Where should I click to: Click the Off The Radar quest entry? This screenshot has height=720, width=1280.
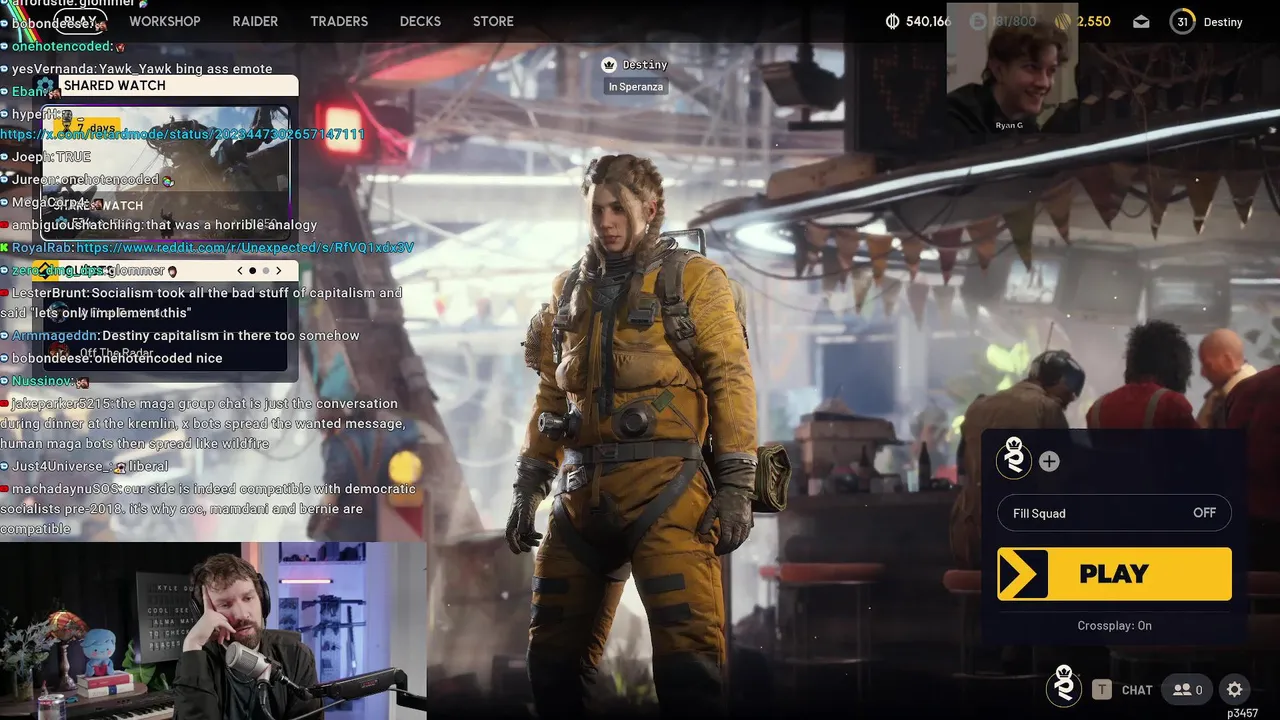[x=166, y=353]
